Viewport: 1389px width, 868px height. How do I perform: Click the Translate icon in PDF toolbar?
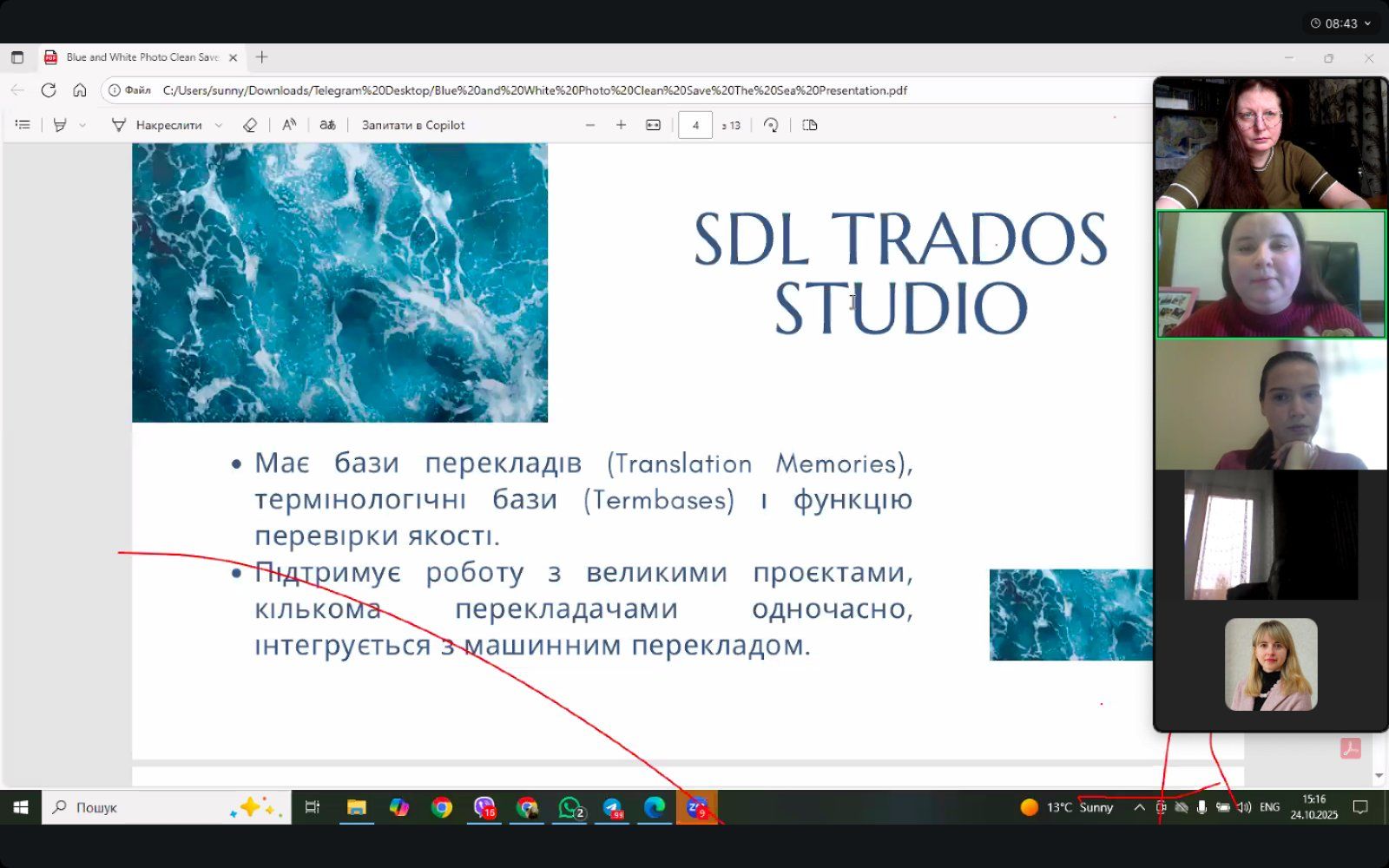[x=327, y=125]
